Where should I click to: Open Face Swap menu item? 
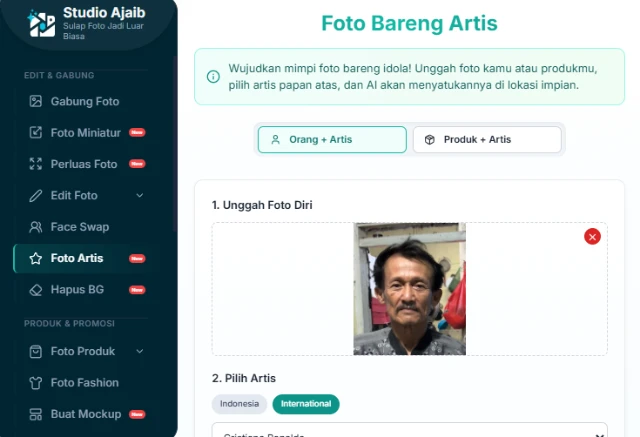(x=82, y=227)
